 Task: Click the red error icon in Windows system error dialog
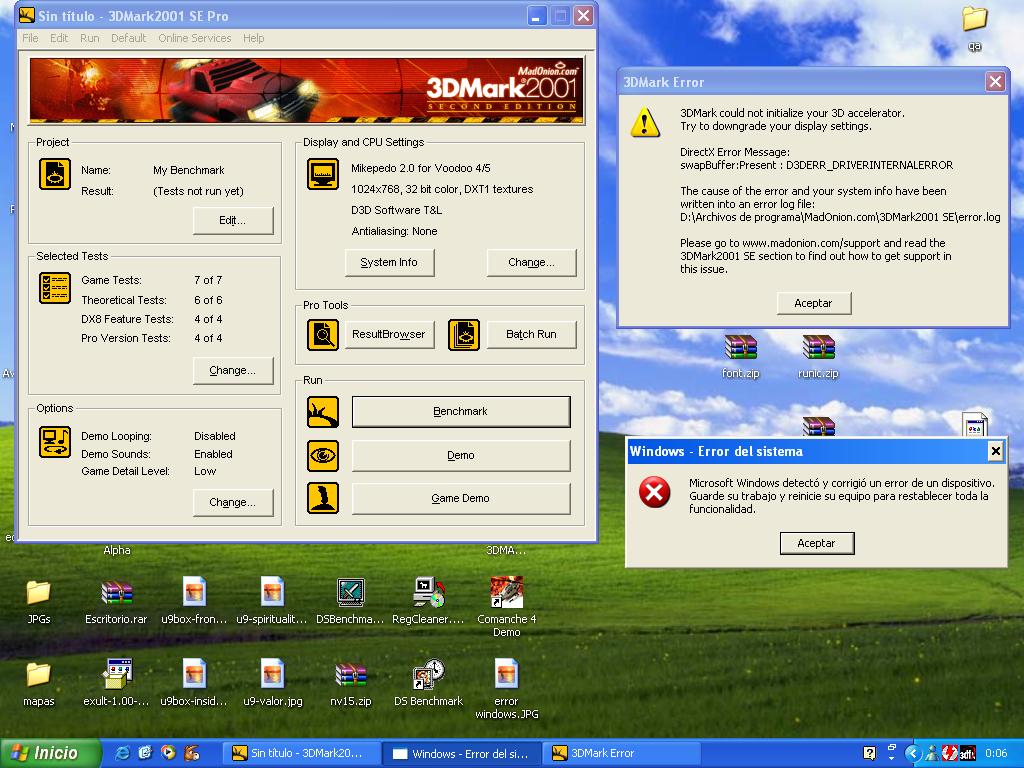tap(654, 492)
